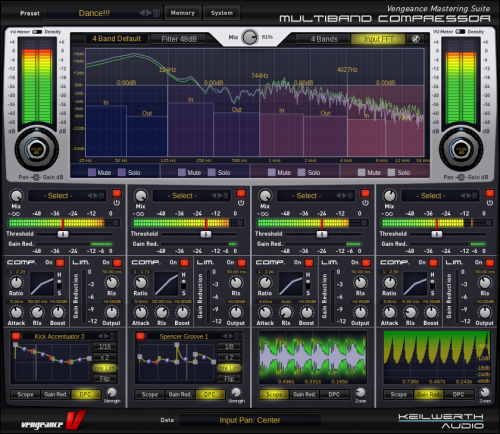
Task: Click the power icon on the second band
Action: point(241,203)
